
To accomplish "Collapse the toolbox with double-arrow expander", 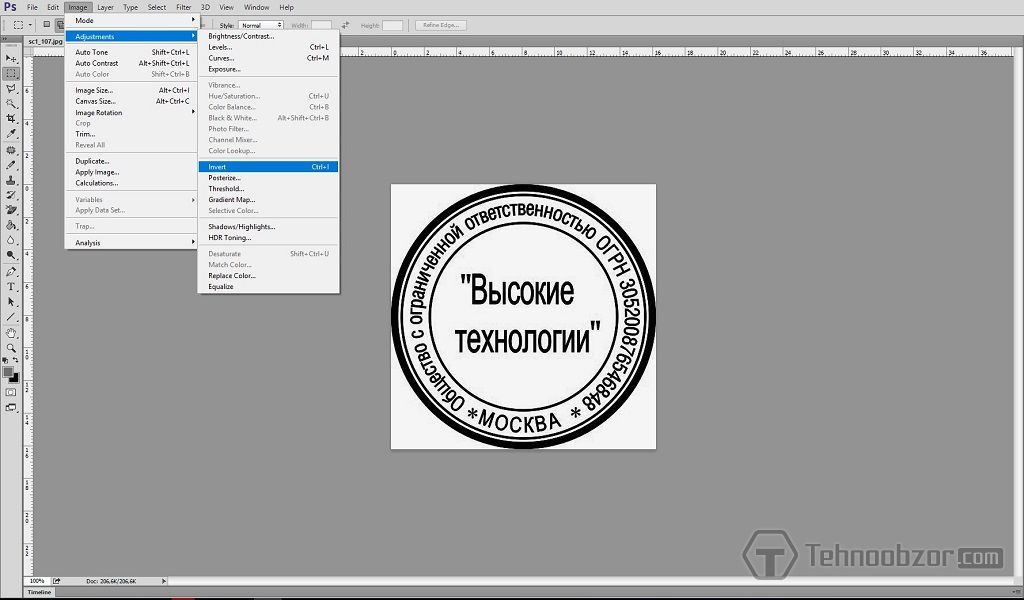I will tap(5, 40).
